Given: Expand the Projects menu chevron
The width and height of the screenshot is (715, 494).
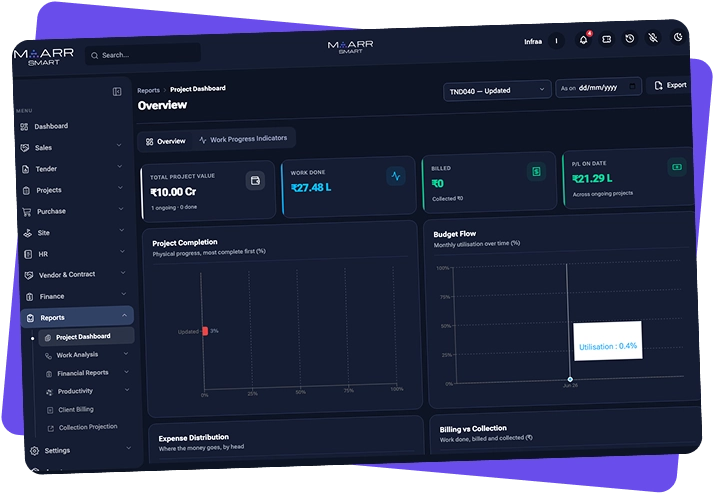Looking at the screenshot, I should tap(120, 187).
